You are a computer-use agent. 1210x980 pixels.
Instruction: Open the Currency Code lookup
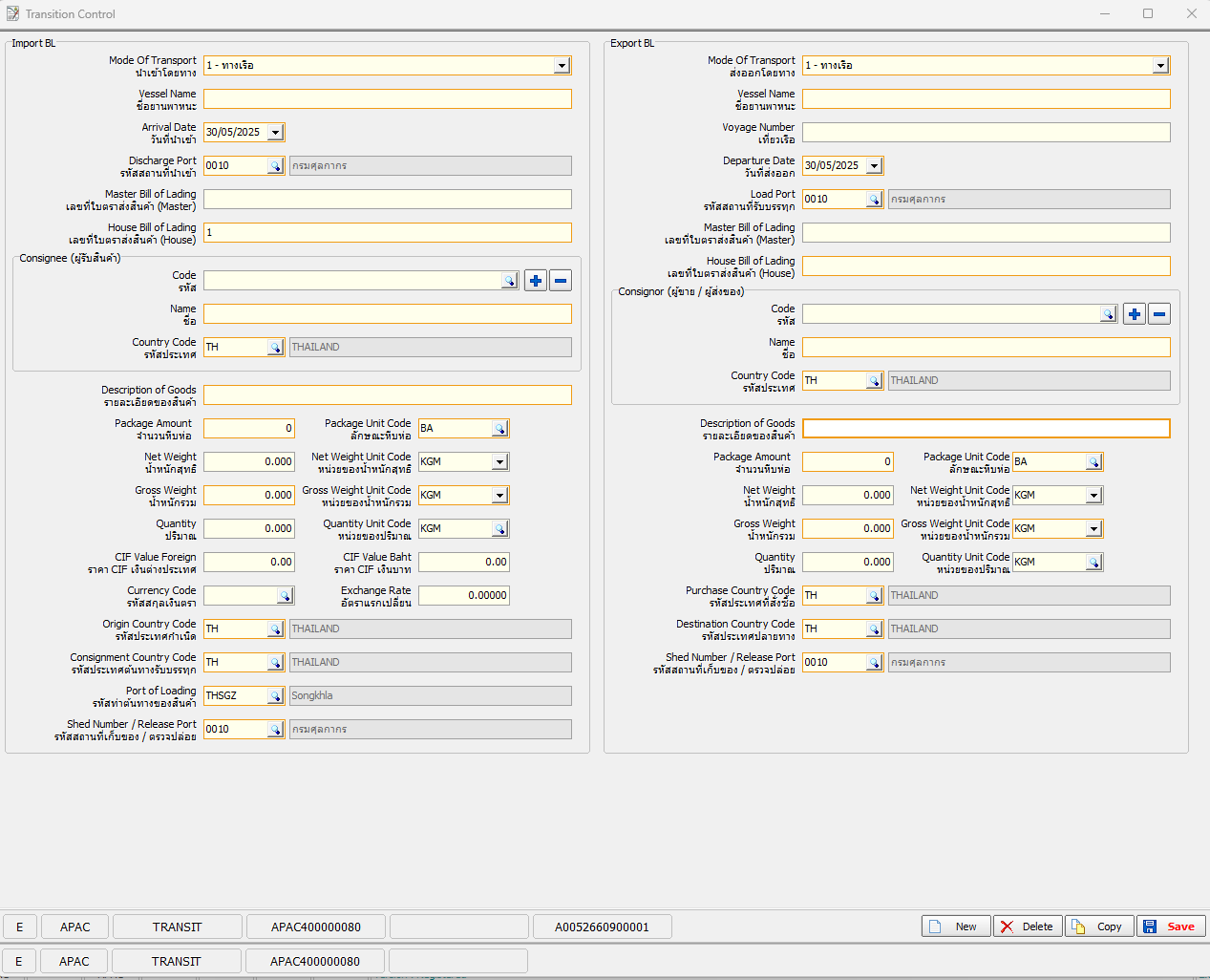point(285,596)
